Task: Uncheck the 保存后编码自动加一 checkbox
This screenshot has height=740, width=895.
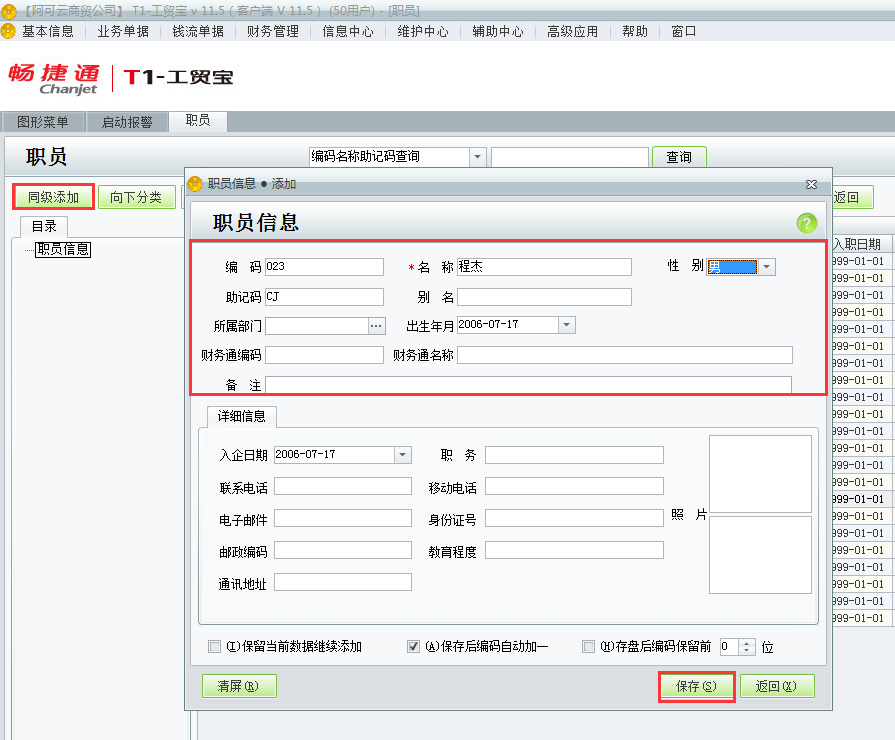Action: click(413, 646)
